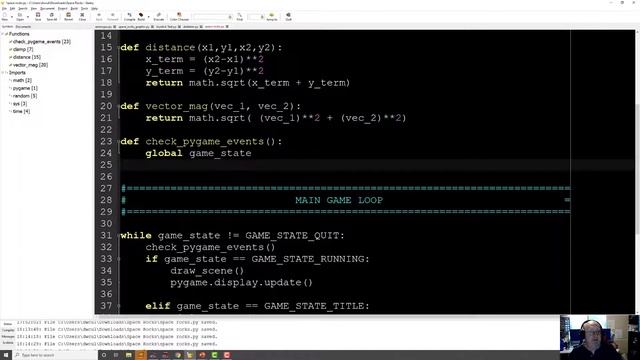Open dropdown arrow next to Build button
The image size is (640, 360).
(149, 17)
